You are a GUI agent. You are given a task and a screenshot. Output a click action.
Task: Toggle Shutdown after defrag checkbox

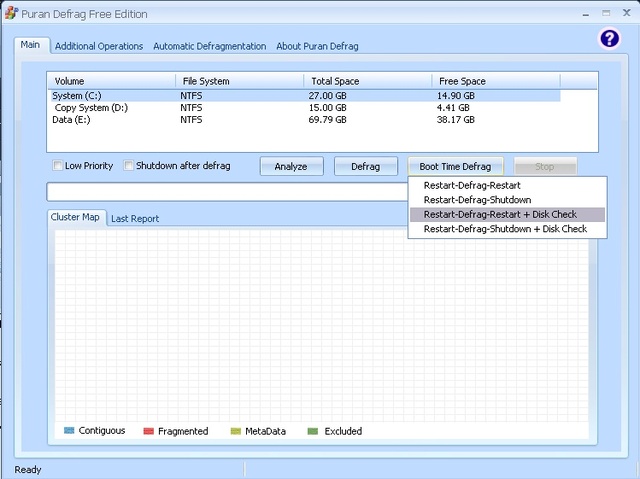(x=129, y=166)
